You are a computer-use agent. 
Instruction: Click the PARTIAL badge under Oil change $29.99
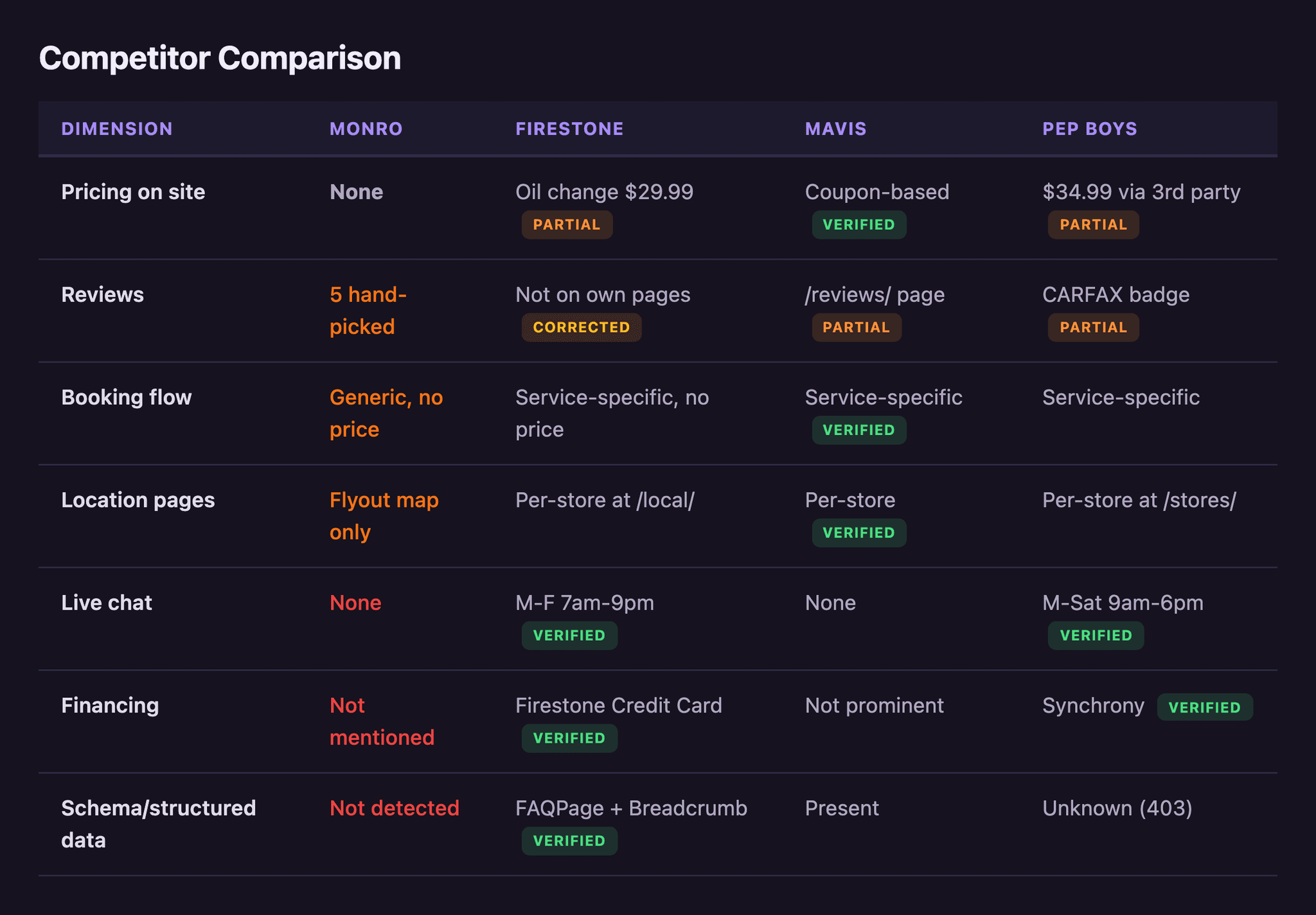[567, 224]
